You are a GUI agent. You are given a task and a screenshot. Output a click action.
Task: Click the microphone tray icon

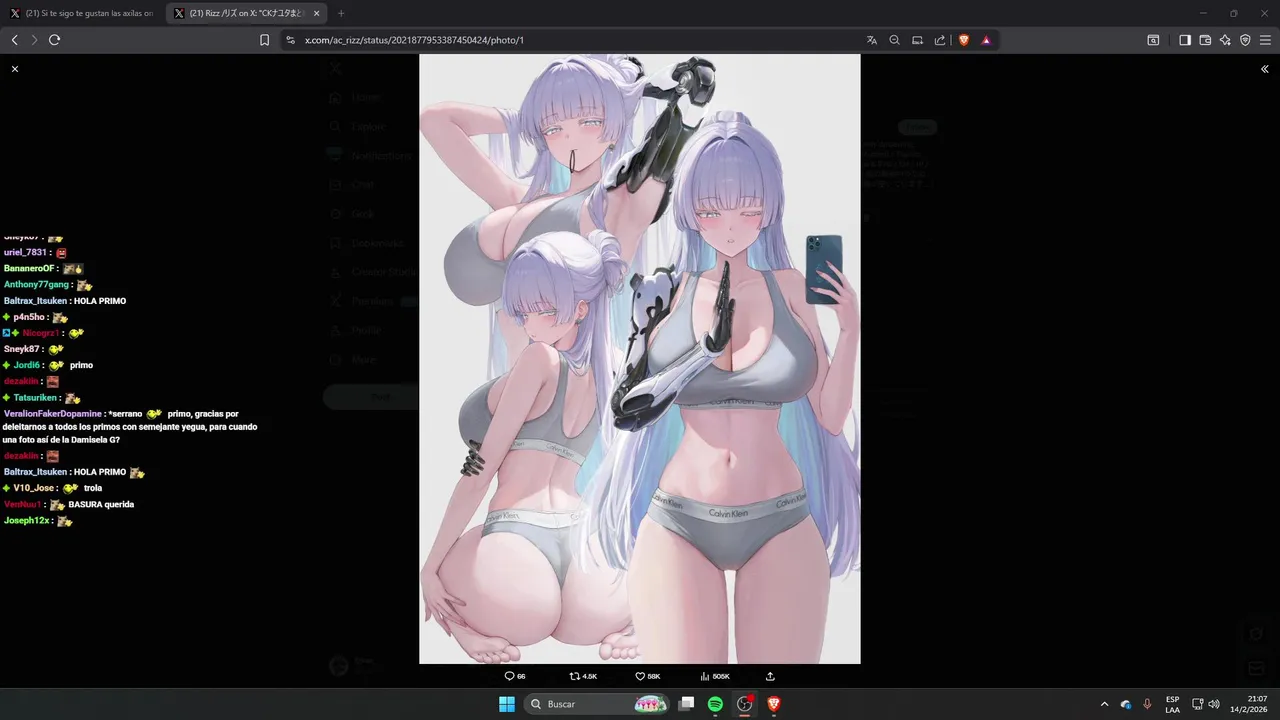pyautogui.click(x=1147, y=704)
